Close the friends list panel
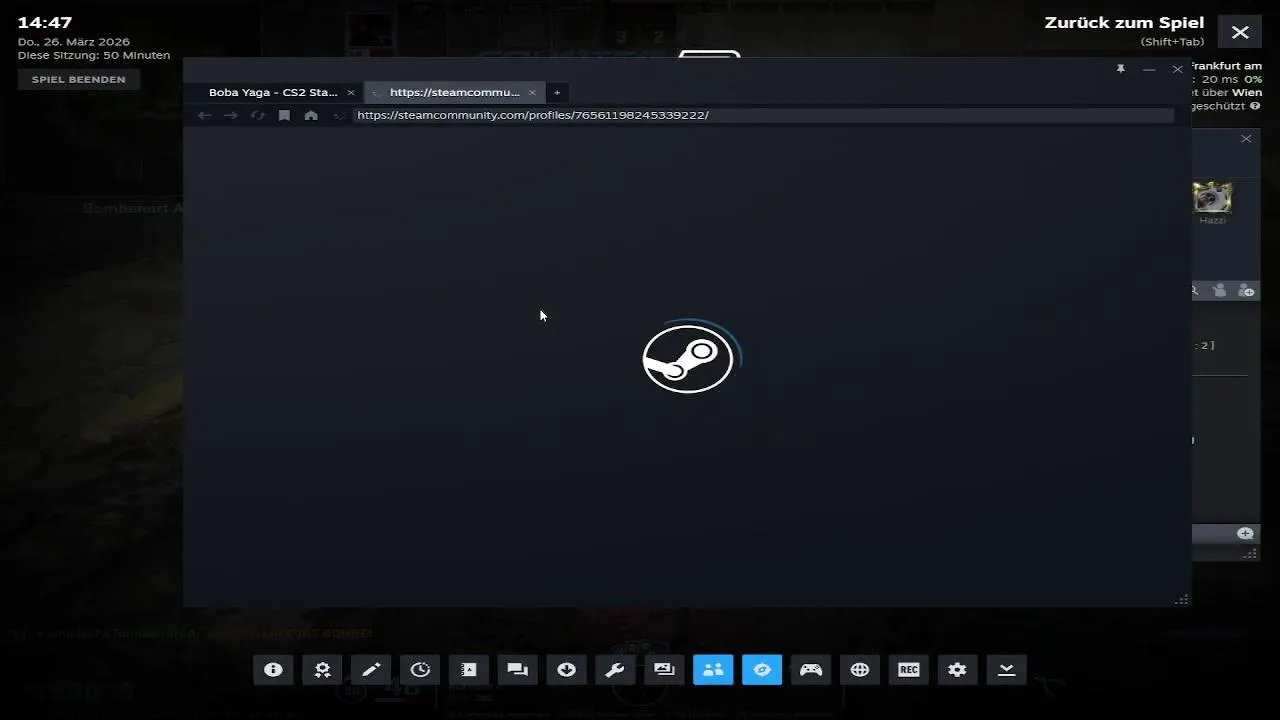 coord(1246,139)
